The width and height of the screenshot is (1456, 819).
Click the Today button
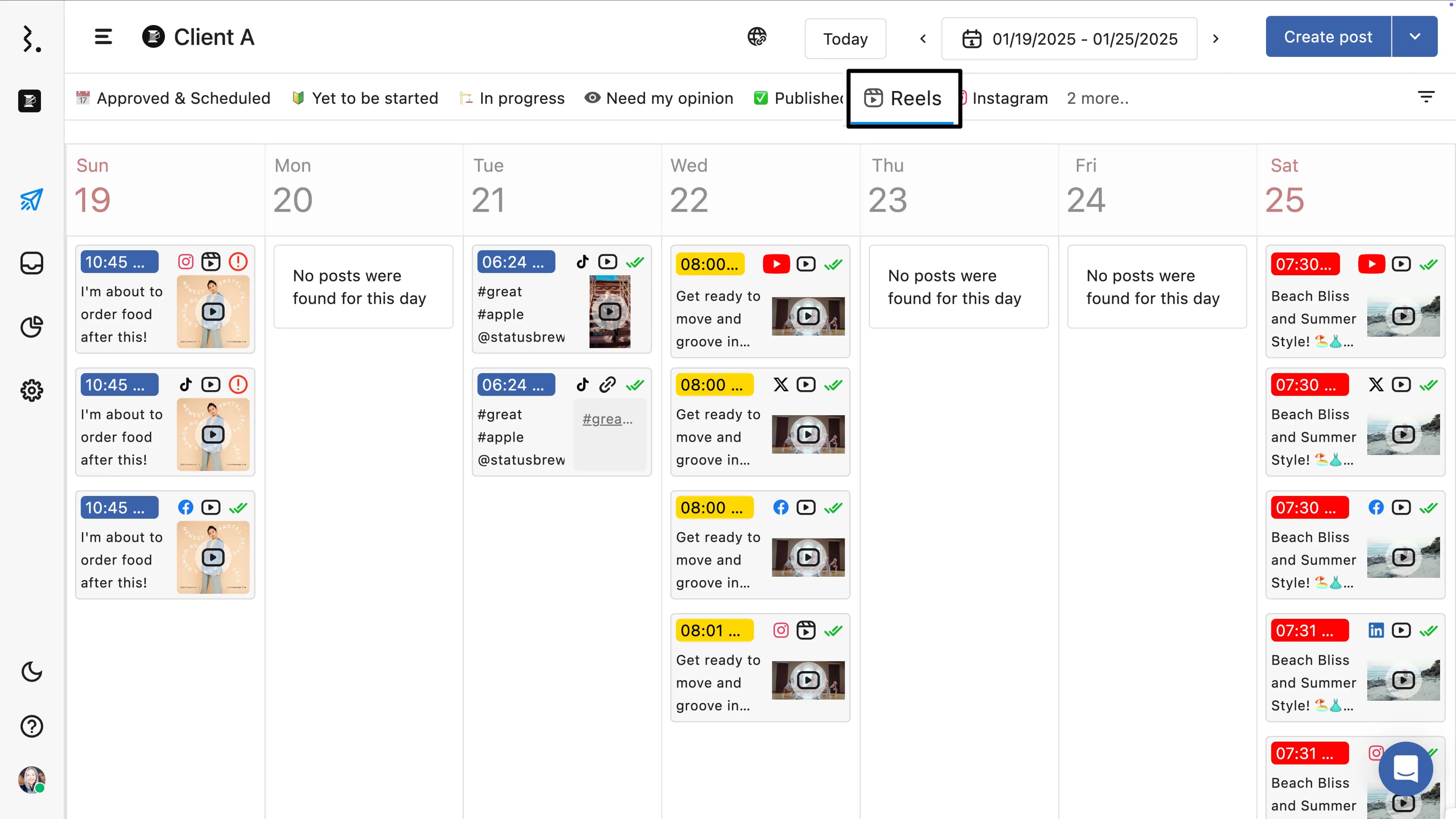pyautogui.click(x=845, y=38)
